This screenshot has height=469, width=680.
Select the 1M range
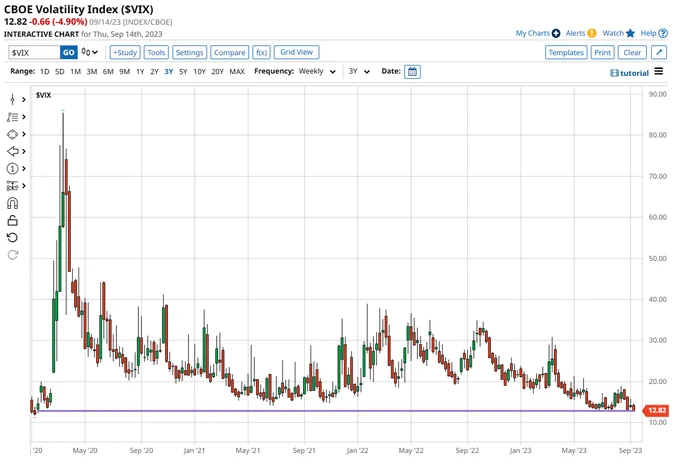click(x=75, y=72)
